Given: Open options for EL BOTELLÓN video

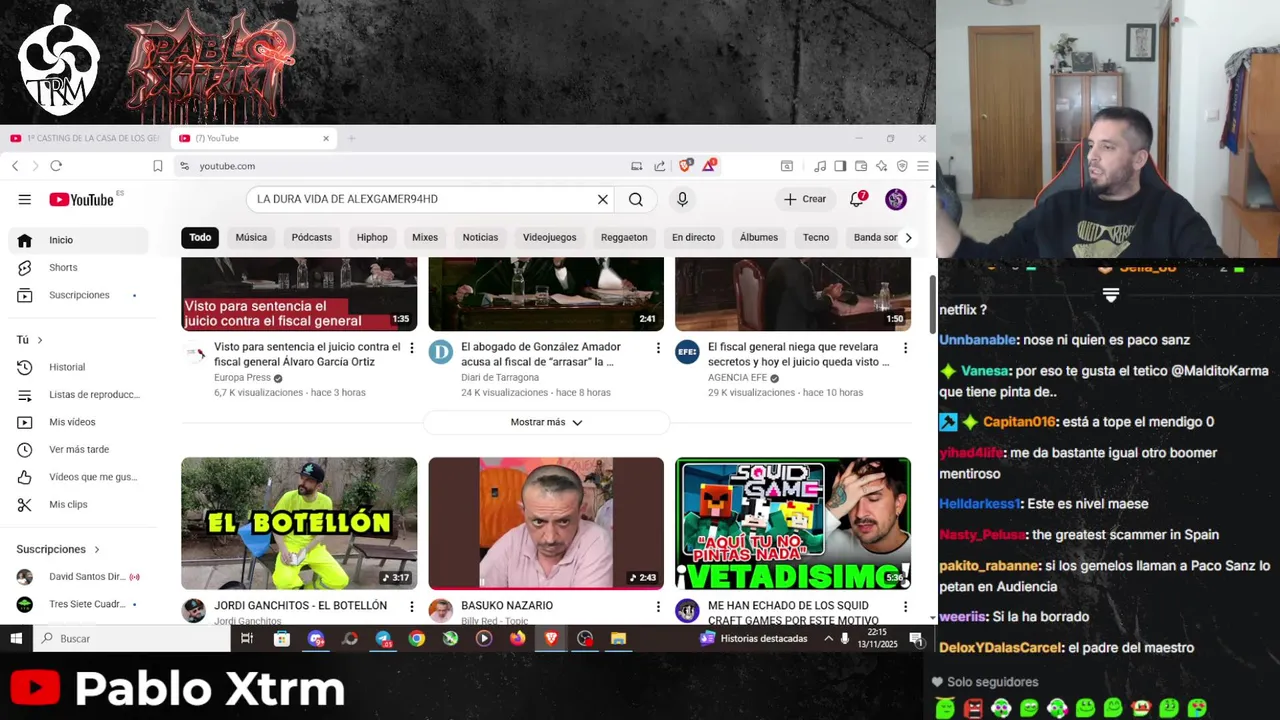Looking at the screenshot, I should [411, 606].
